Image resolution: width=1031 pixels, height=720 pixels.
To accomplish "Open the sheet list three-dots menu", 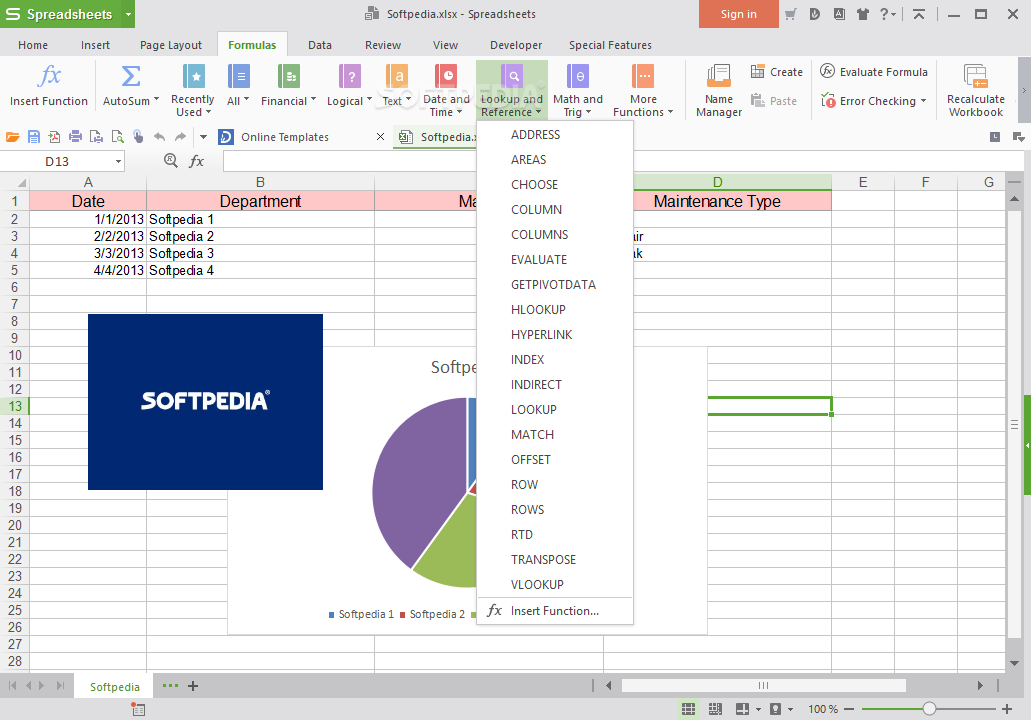I will pyautogui.click(x=170, y=686).
